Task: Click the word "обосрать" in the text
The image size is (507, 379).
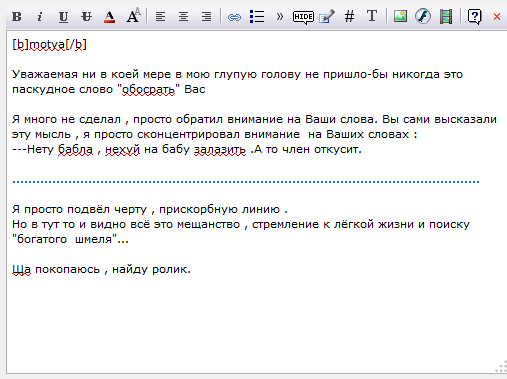Action: [x=148, y=89]
